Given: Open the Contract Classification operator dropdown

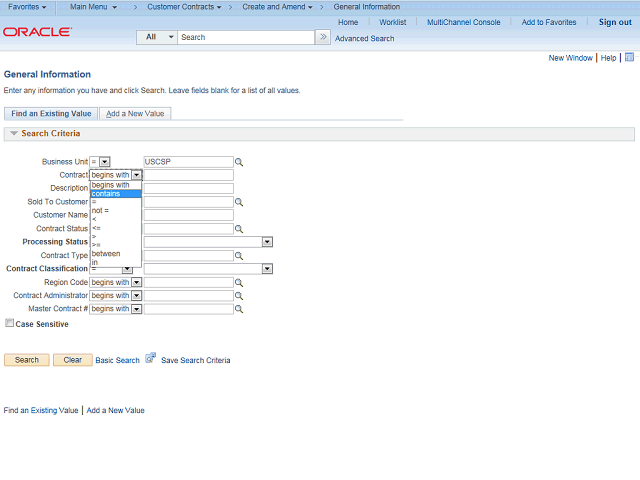Looking at the screenshot, I should click(x=127, y=269).
